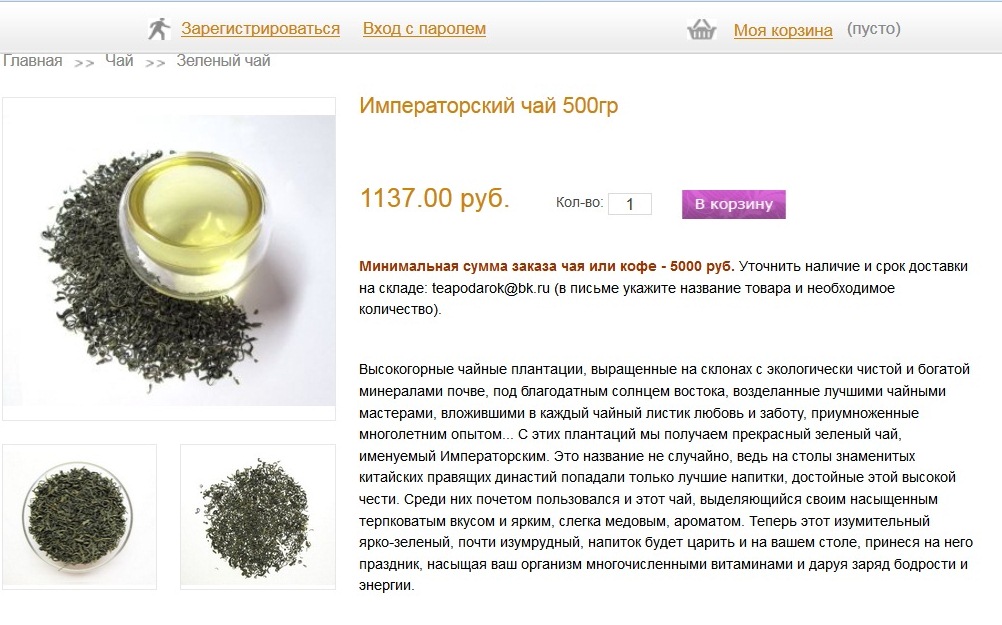The height and width of the screenshot is (625, 1002).
Task: Go to Чай breadcrumb category
Action: pyautogui.click(x=119, y=61)
